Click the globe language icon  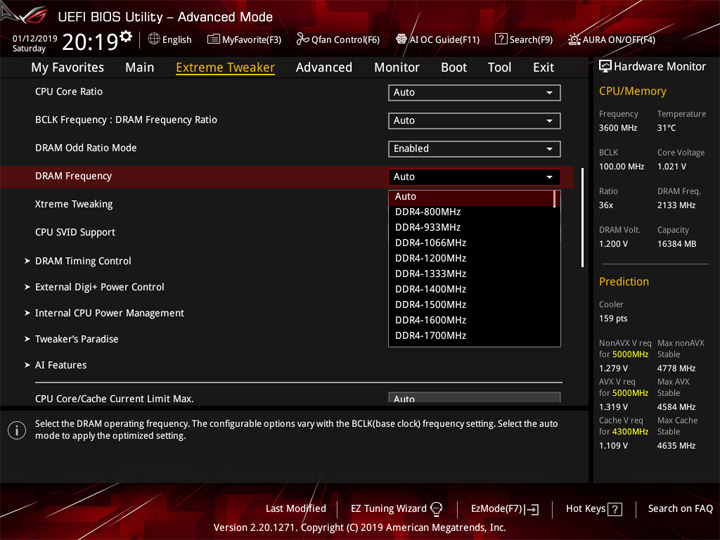pos(154,39)
